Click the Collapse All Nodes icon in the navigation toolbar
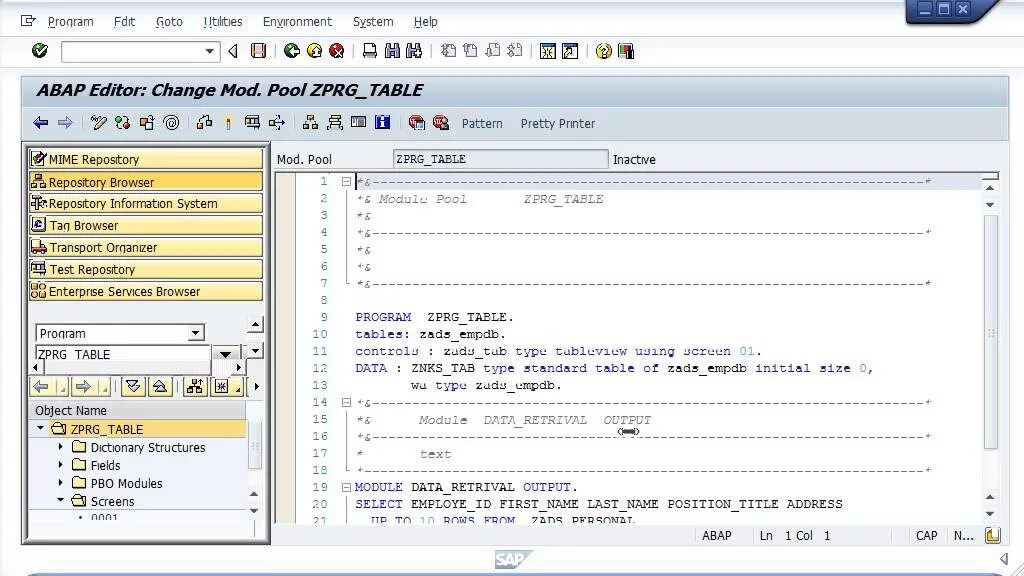 click(160, 387)
